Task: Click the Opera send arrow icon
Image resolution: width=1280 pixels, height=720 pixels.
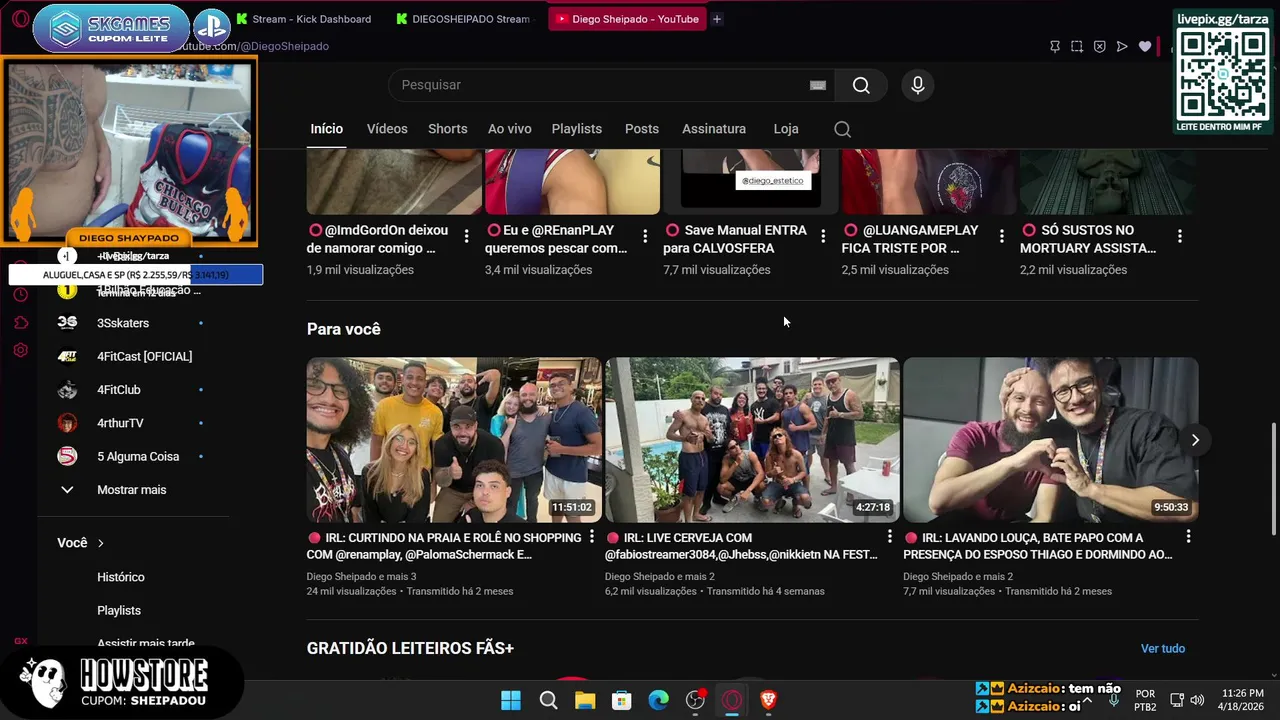Action: (x=1122, y=46)
